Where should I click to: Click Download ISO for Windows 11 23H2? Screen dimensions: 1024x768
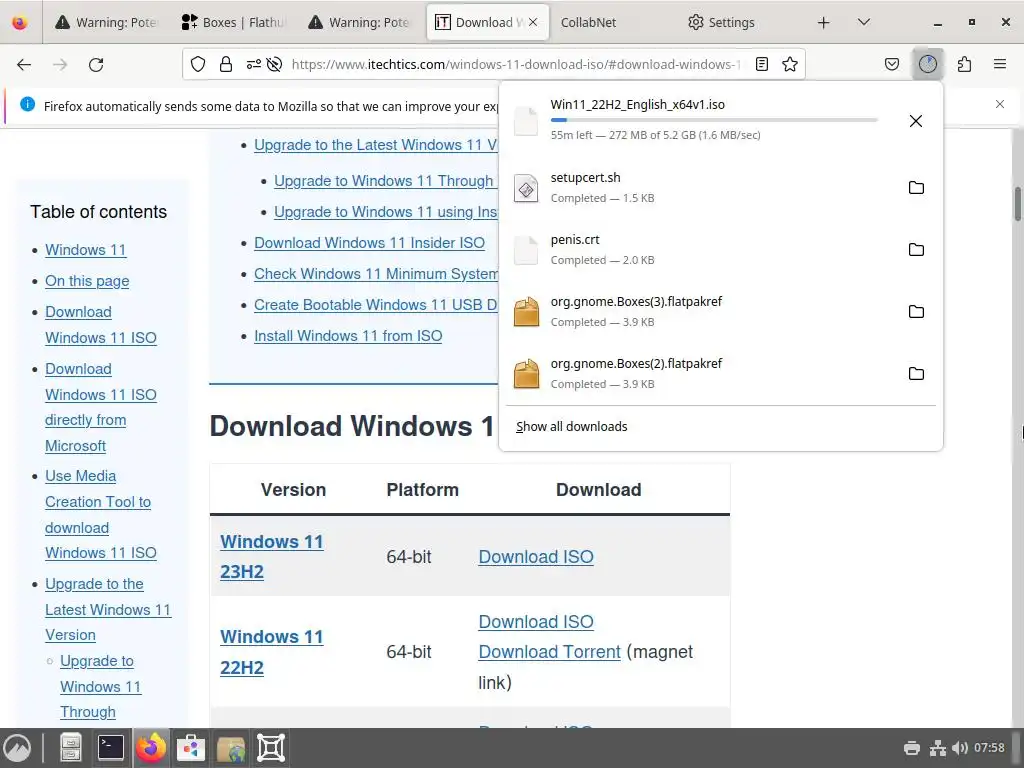(536, 556)
